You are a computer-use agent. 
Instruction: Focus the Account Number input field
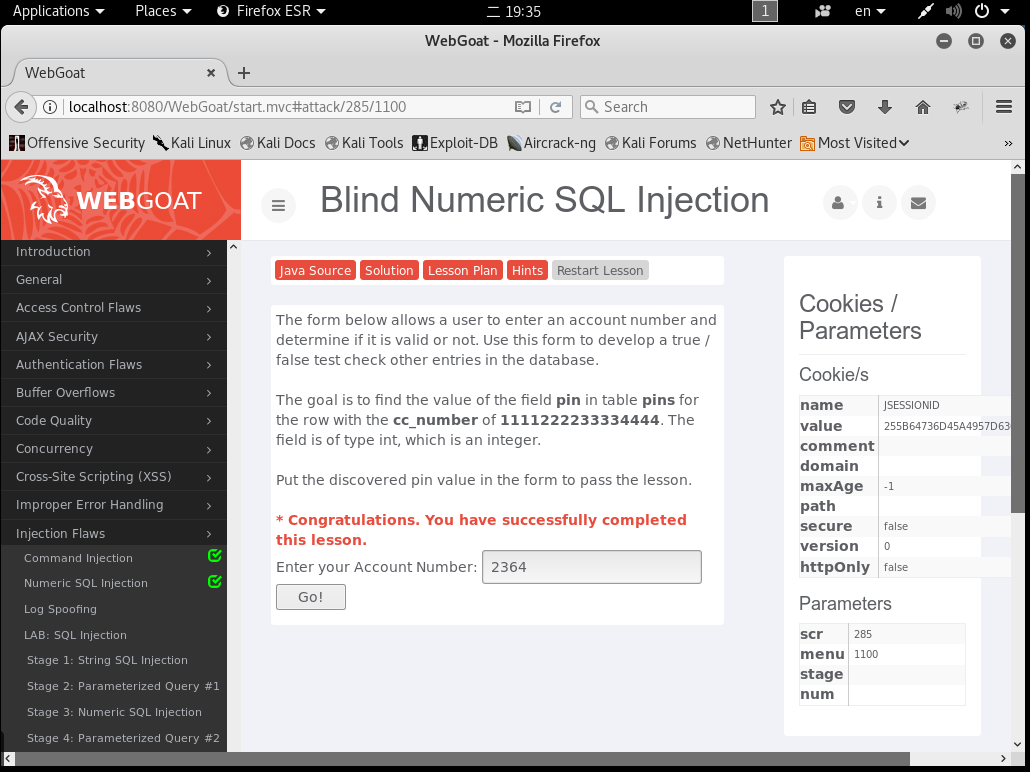(592, 567)
